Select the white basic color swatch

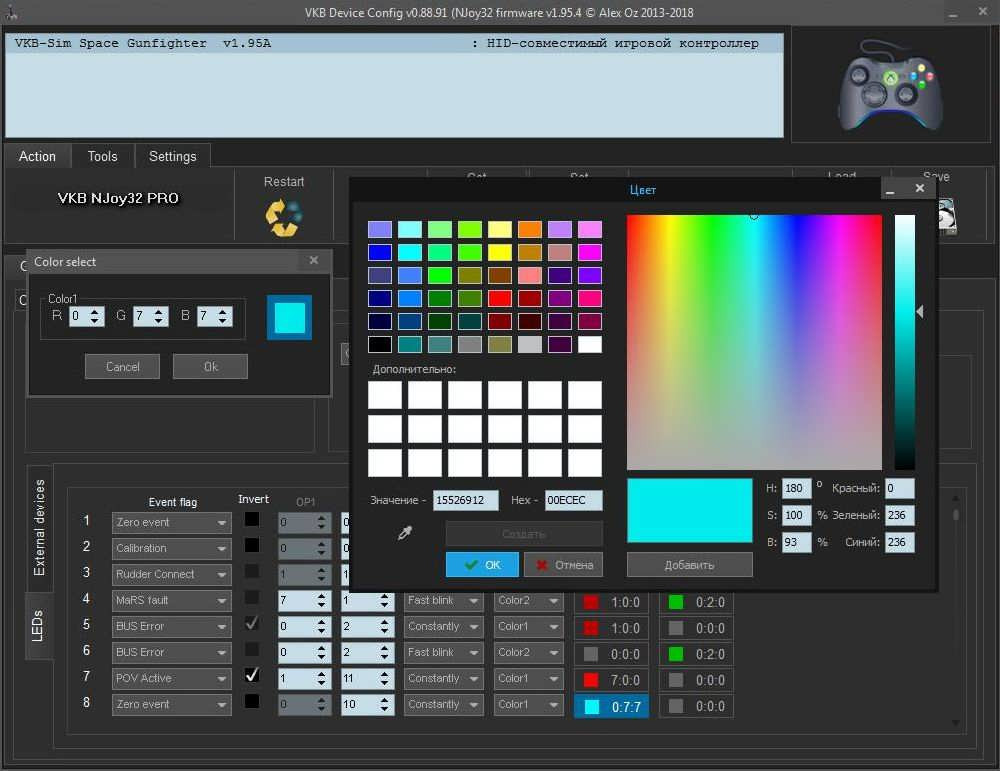590,344
